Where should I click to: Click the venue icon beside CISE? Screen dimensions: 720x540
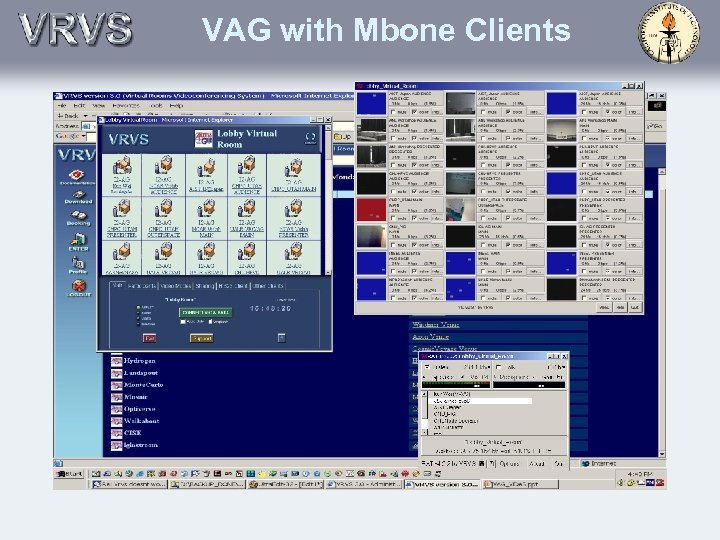tap(117, 433)
